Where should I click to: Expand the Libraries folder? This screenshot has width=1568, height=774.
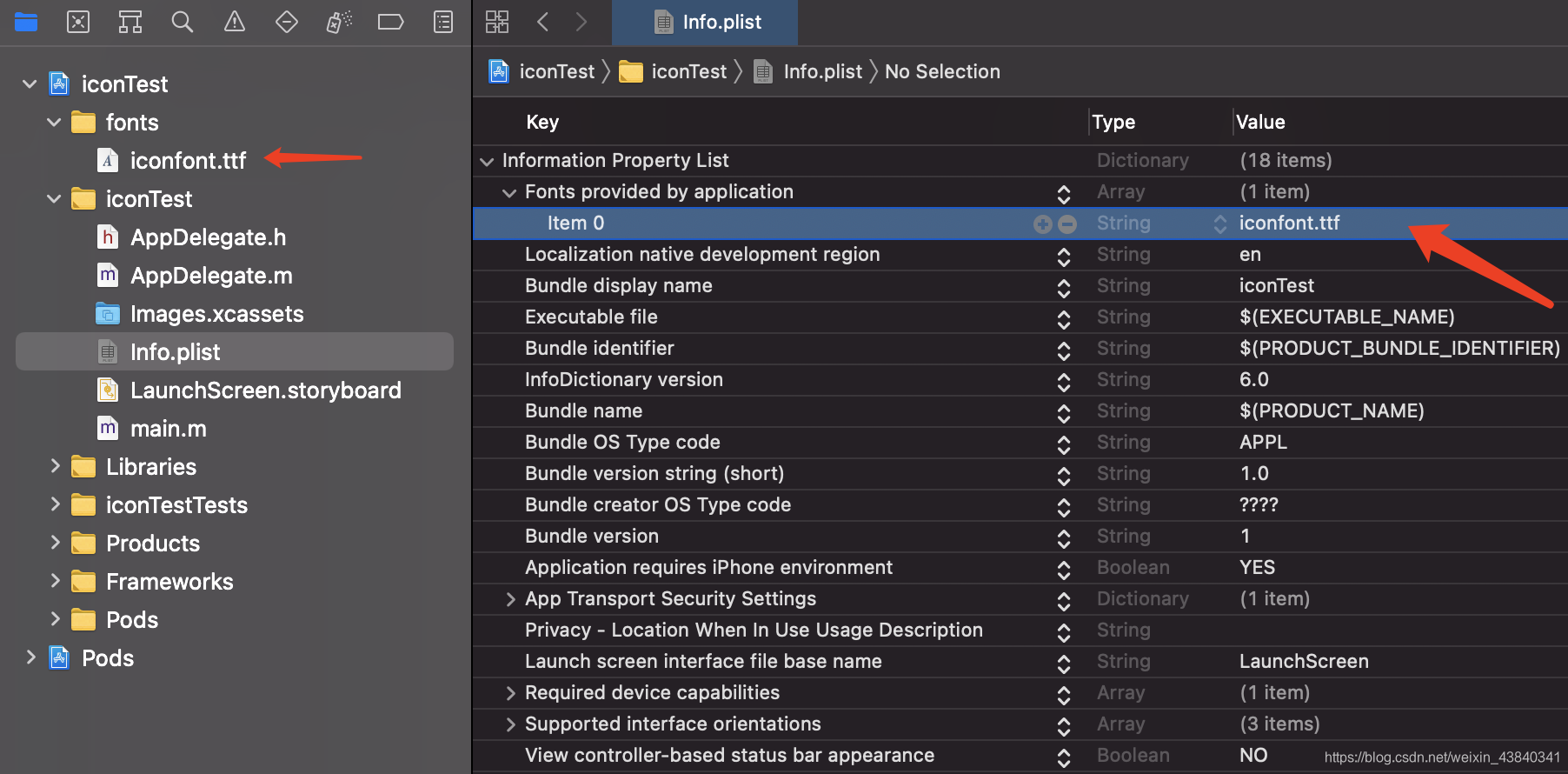pos(55,466)
